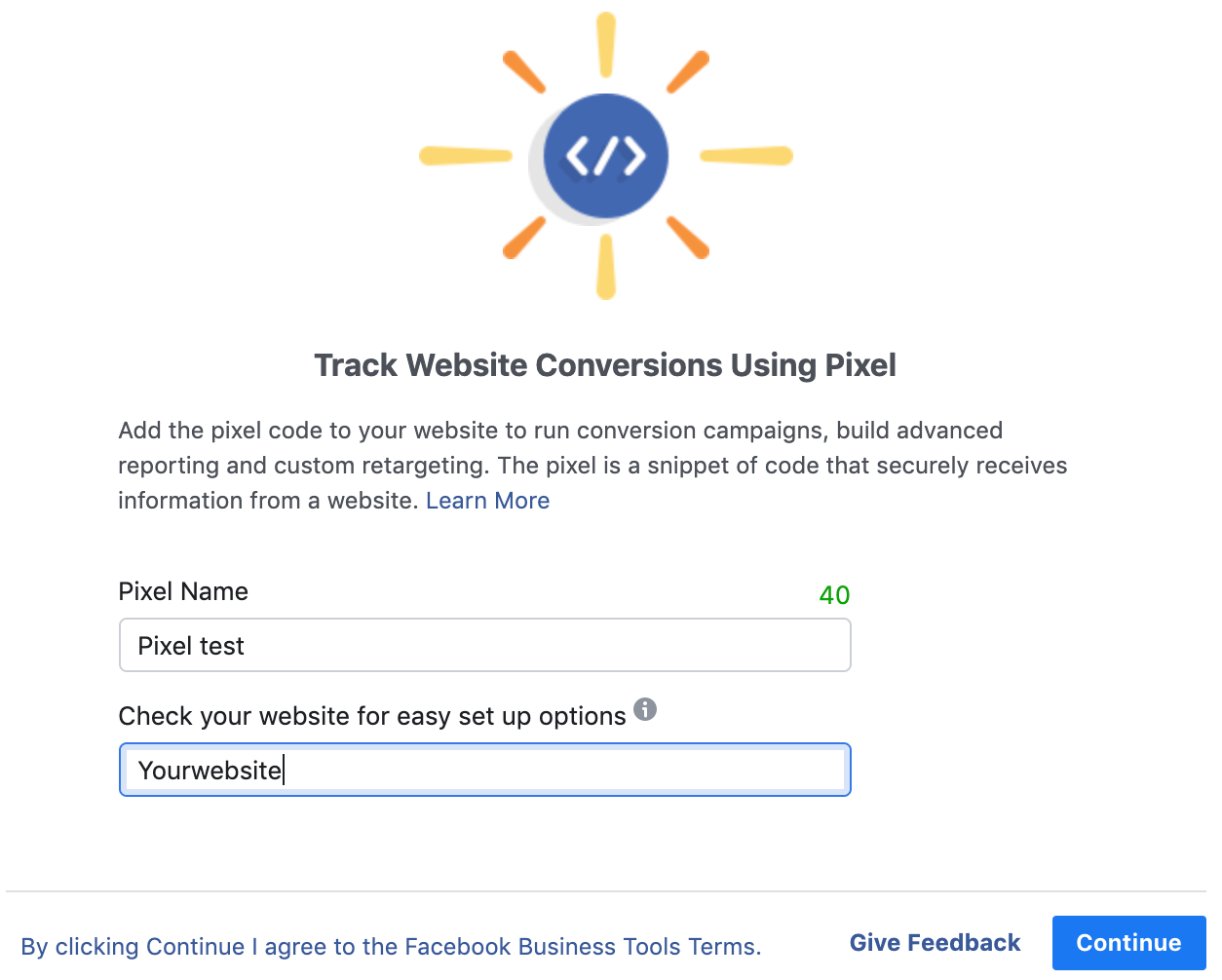The width and height of the screenshot is (1222, 980).
Task: Click the setup options instruction text
Action: point(371,715)
